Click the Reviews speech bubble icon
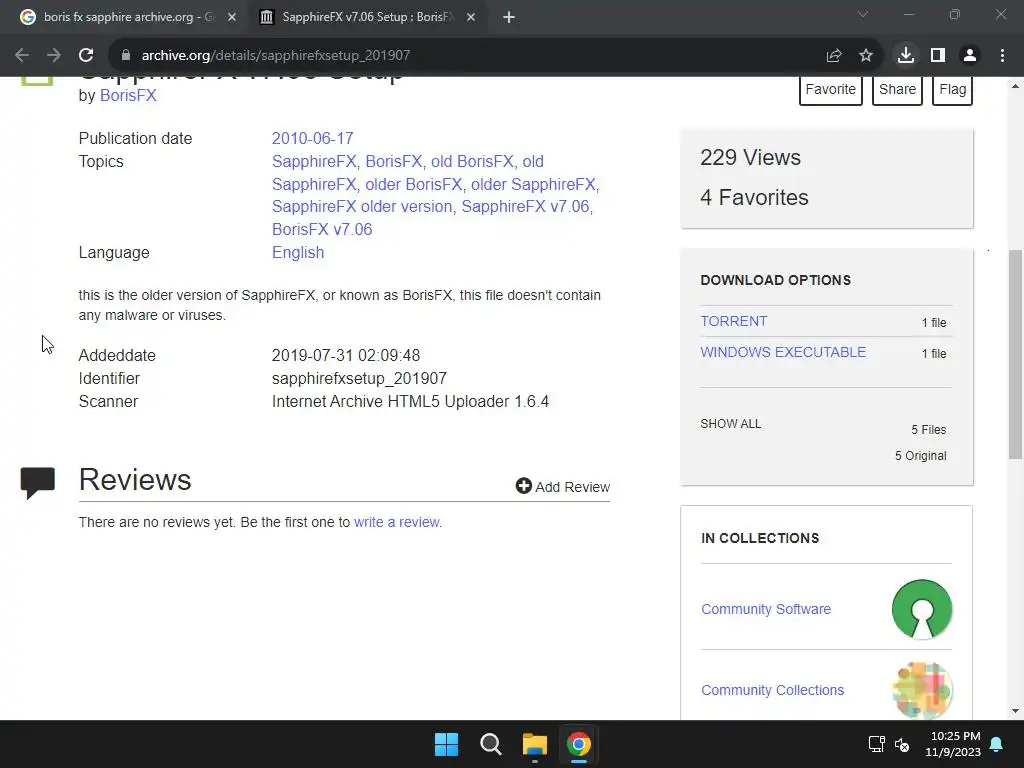 pos(37,483)
